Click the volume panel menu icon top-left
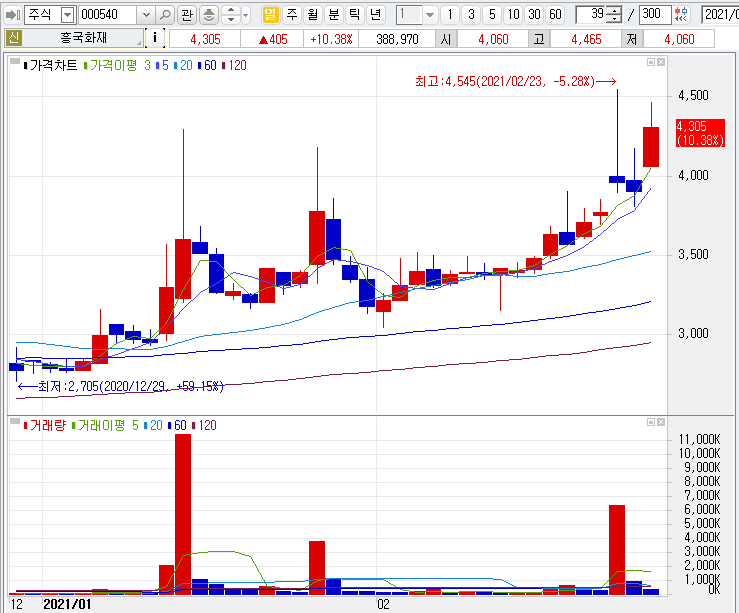Image resolution: width=739 pixels, height=613 pixels. (x=15, y=421)
